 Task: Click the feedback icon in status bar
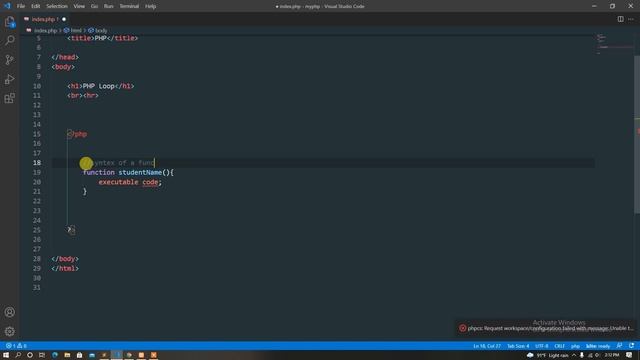point(620,346)
